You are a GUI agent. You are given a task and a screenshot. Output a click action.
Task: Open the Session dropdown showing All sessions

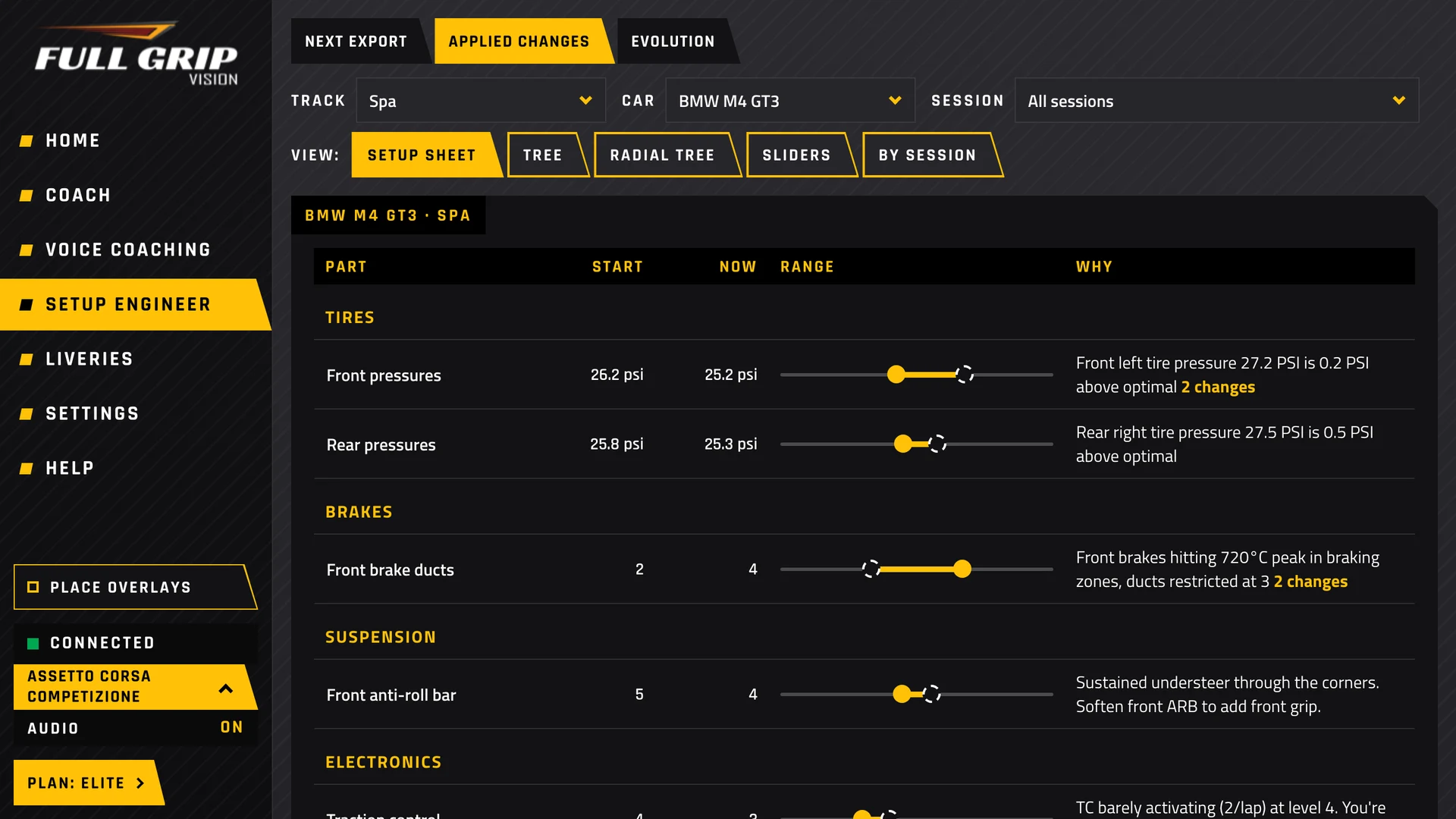click(1216, 101)
